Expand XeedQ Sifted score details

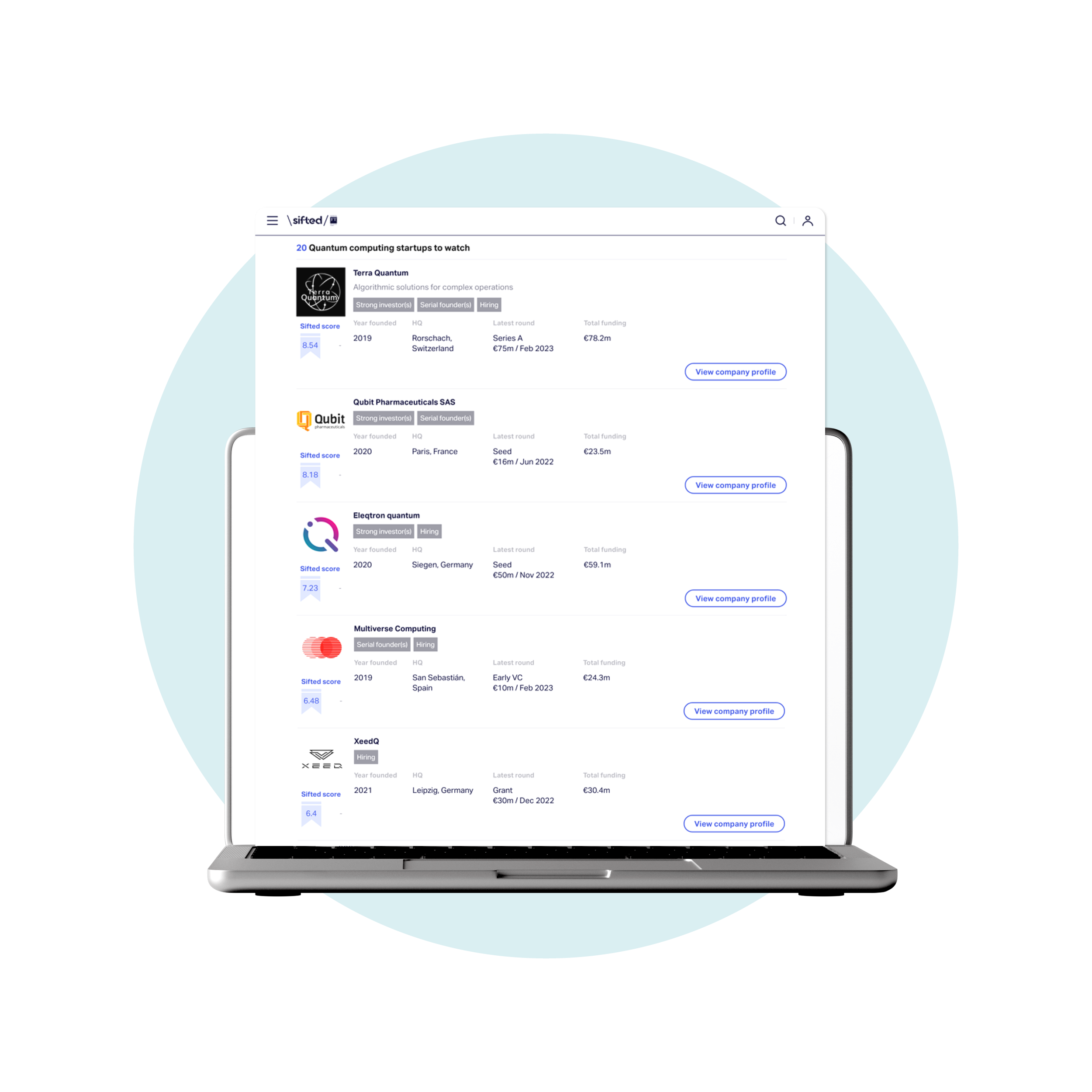[344, 811]
